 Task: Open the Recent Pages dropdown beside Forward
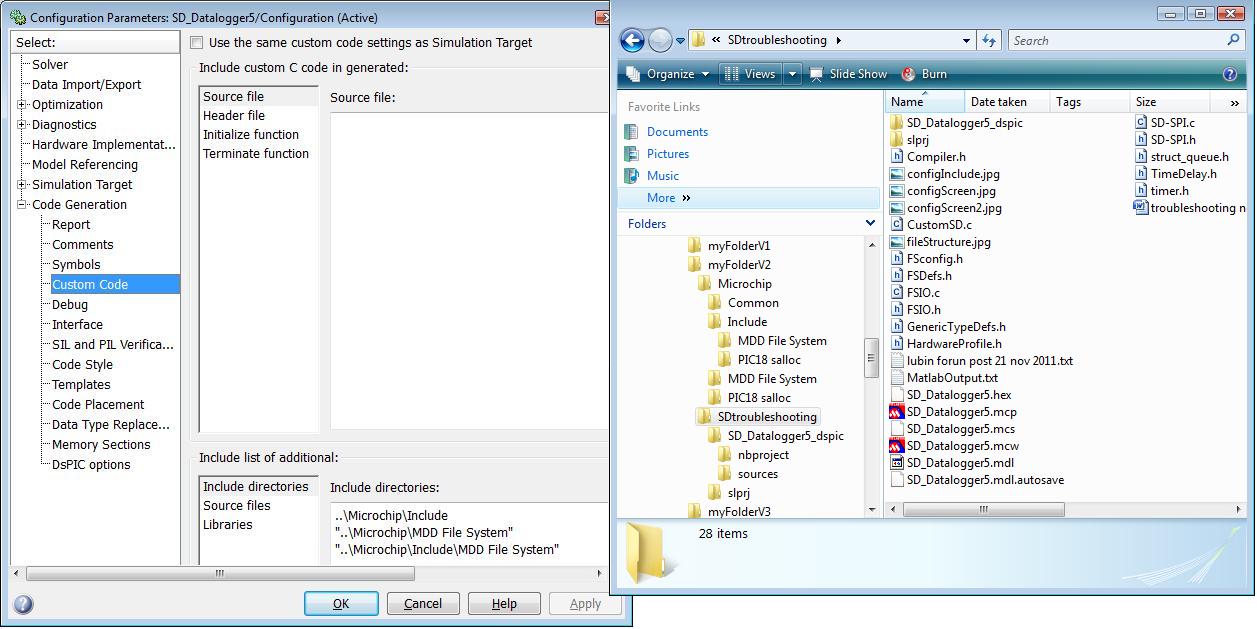point(680,41)
